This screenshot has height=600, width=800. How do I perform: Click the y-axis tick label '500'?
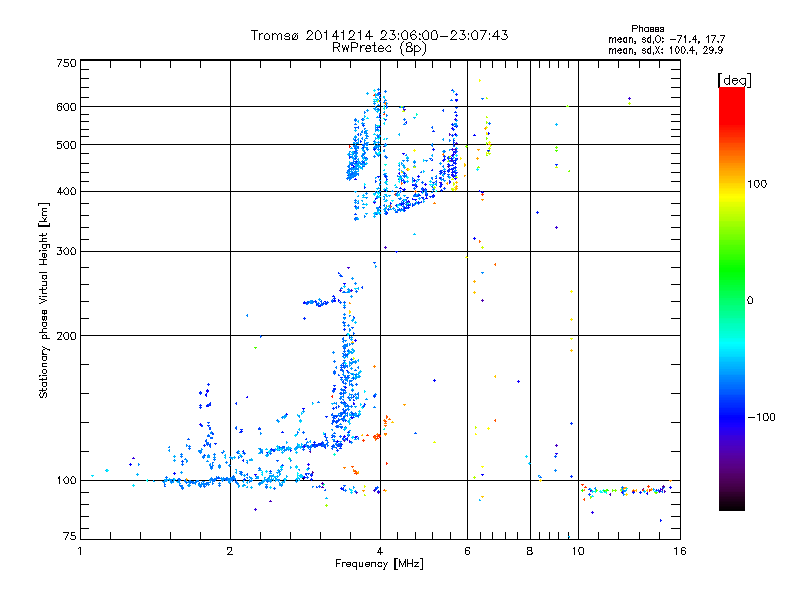click(x=66, y=145)
